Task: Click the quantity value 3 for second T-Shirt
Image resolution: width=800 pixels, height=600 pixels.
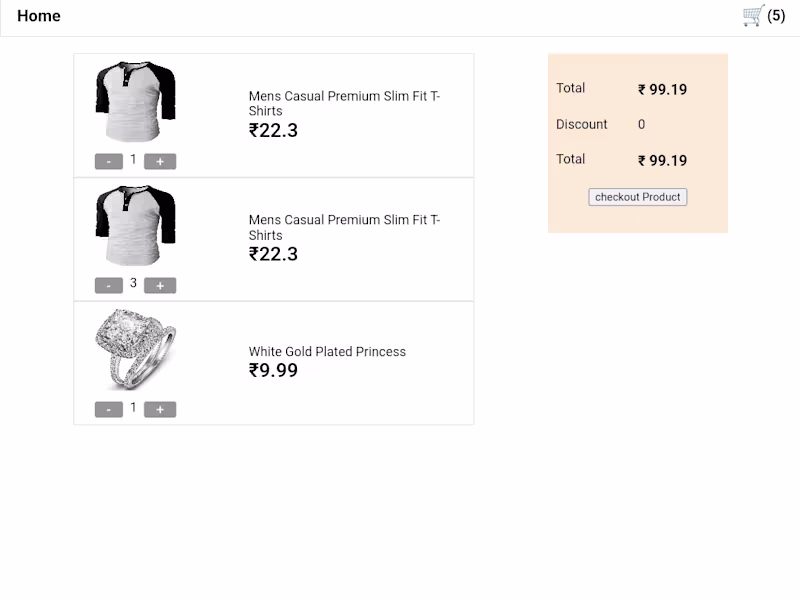Action: coord(134,284)
